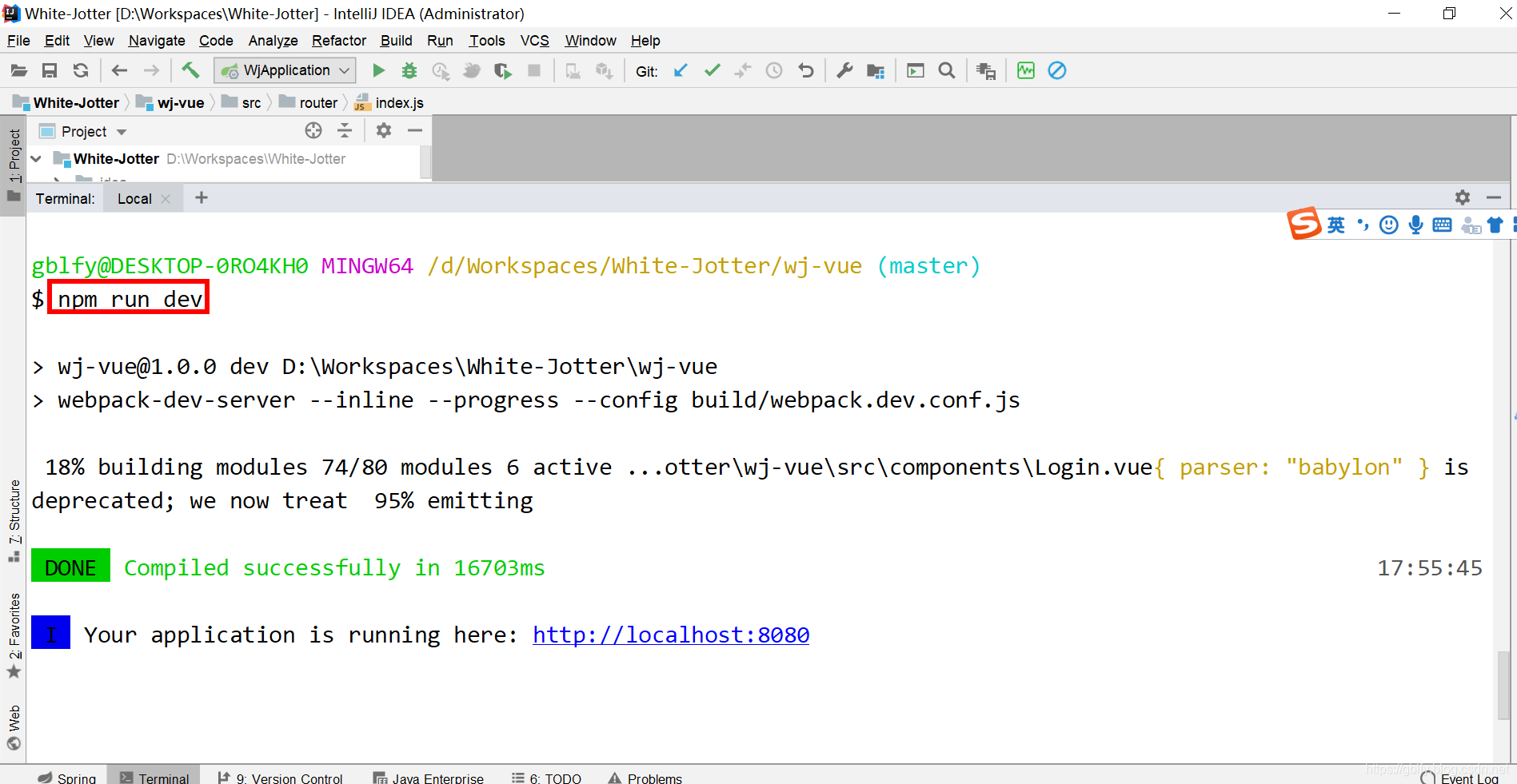Viewport: 1517px width, 784px height.
Task: Open Search Everywhere magnifier icon
Action: coord(947,71)
